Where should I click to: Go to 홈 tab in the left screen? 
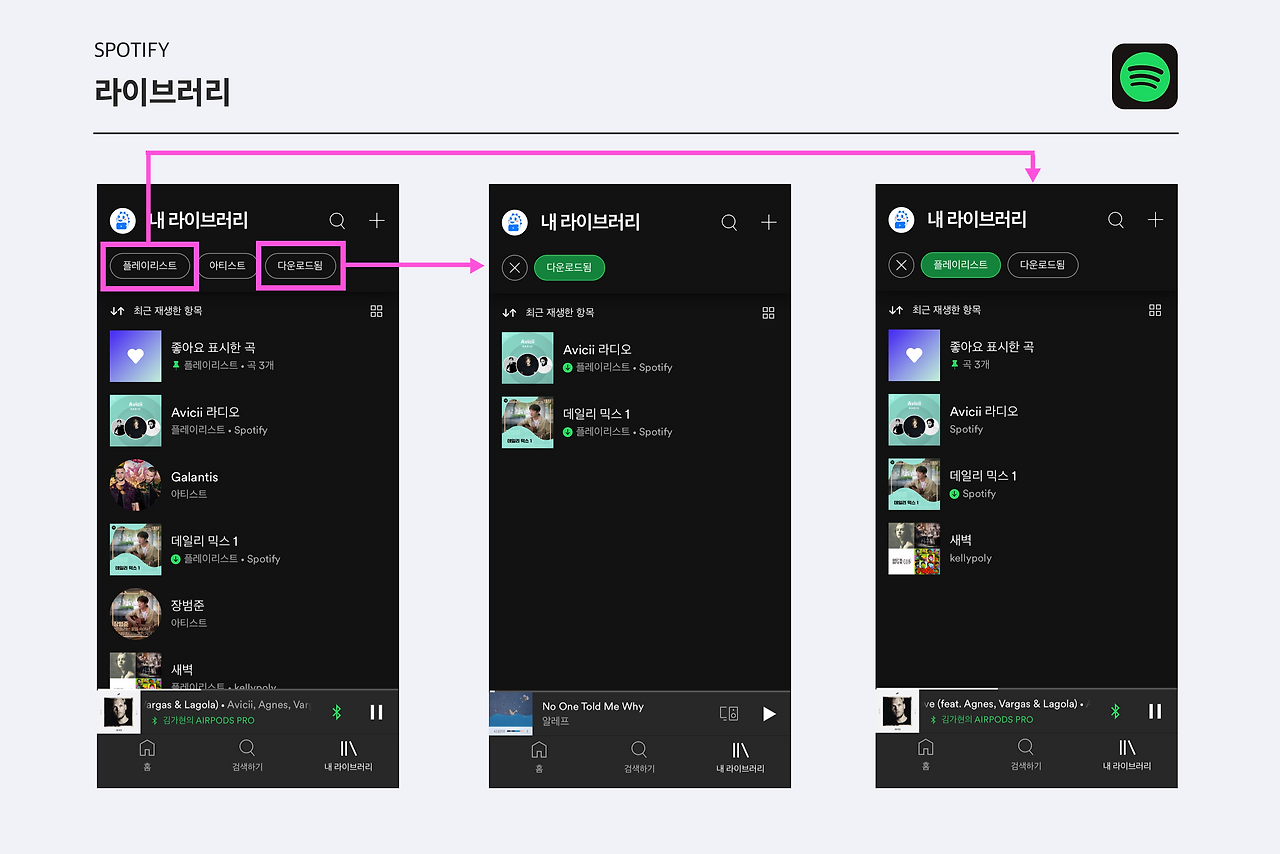147,754
